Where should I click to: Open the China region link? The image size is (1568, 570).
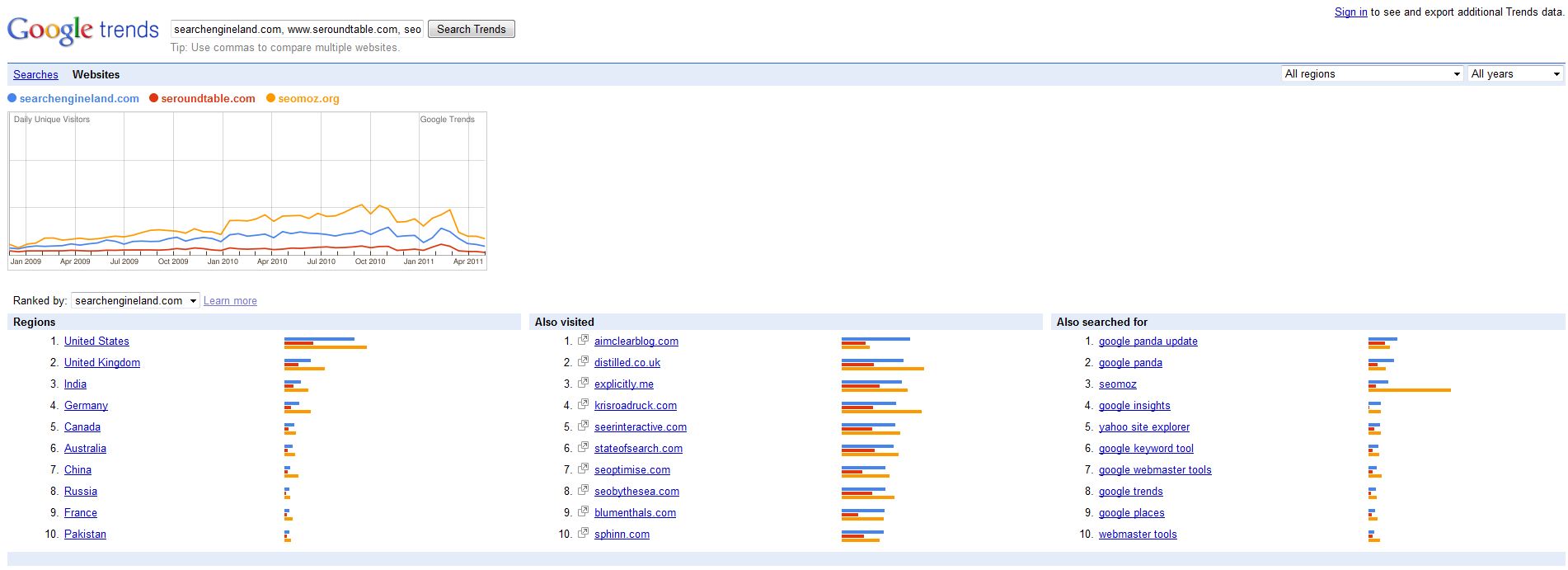[77, 470]
